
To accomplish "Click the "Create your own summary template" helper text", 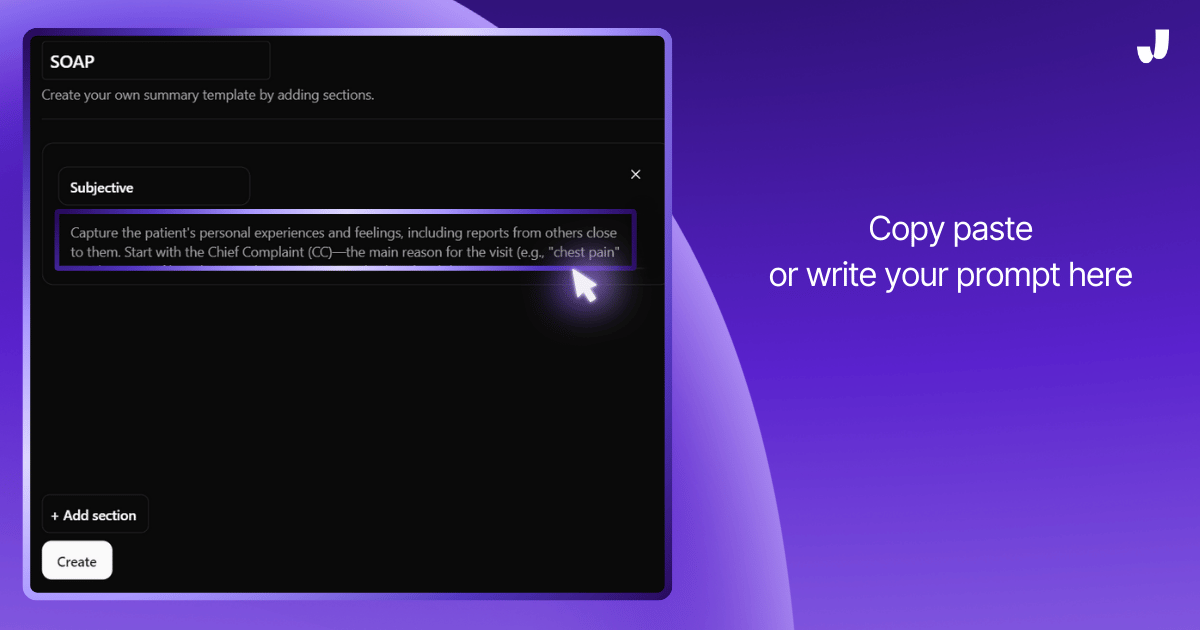I will click(207, 96).
